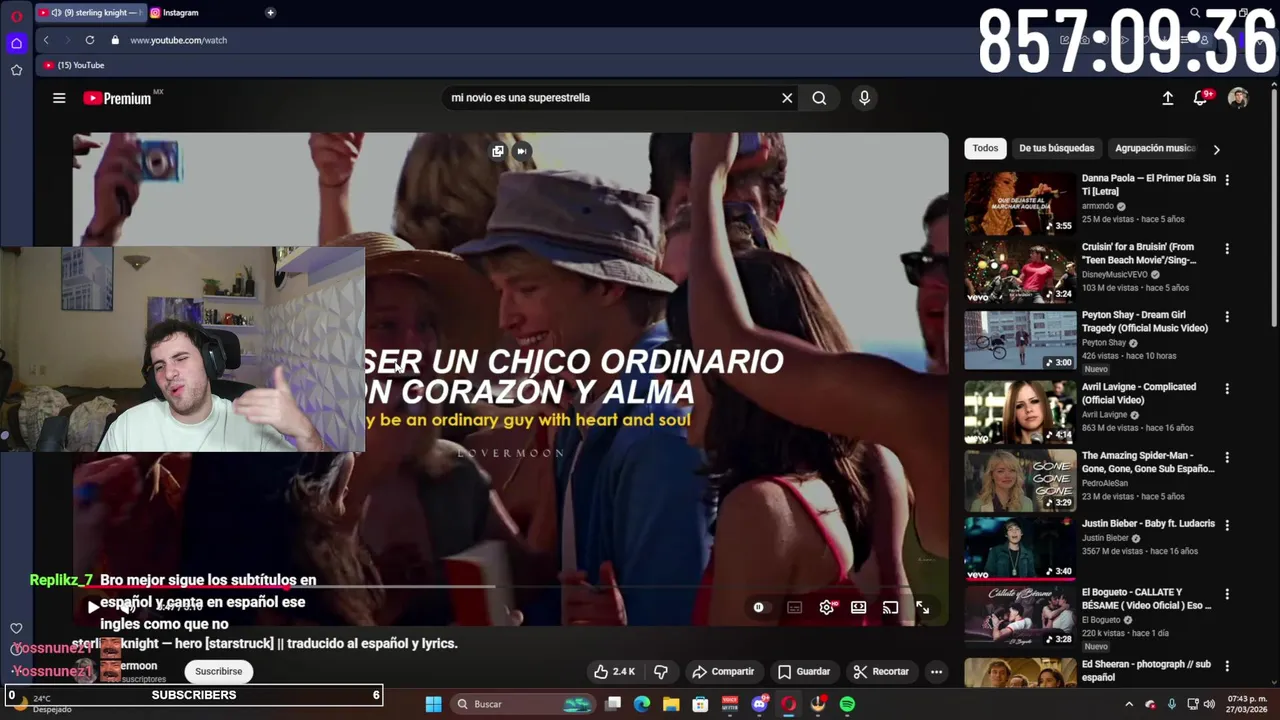The width and height of the screenshot is (1280, 720).
Task: Click the Suscribirse button
Action: pyautogui.click(x=218, y=672)
